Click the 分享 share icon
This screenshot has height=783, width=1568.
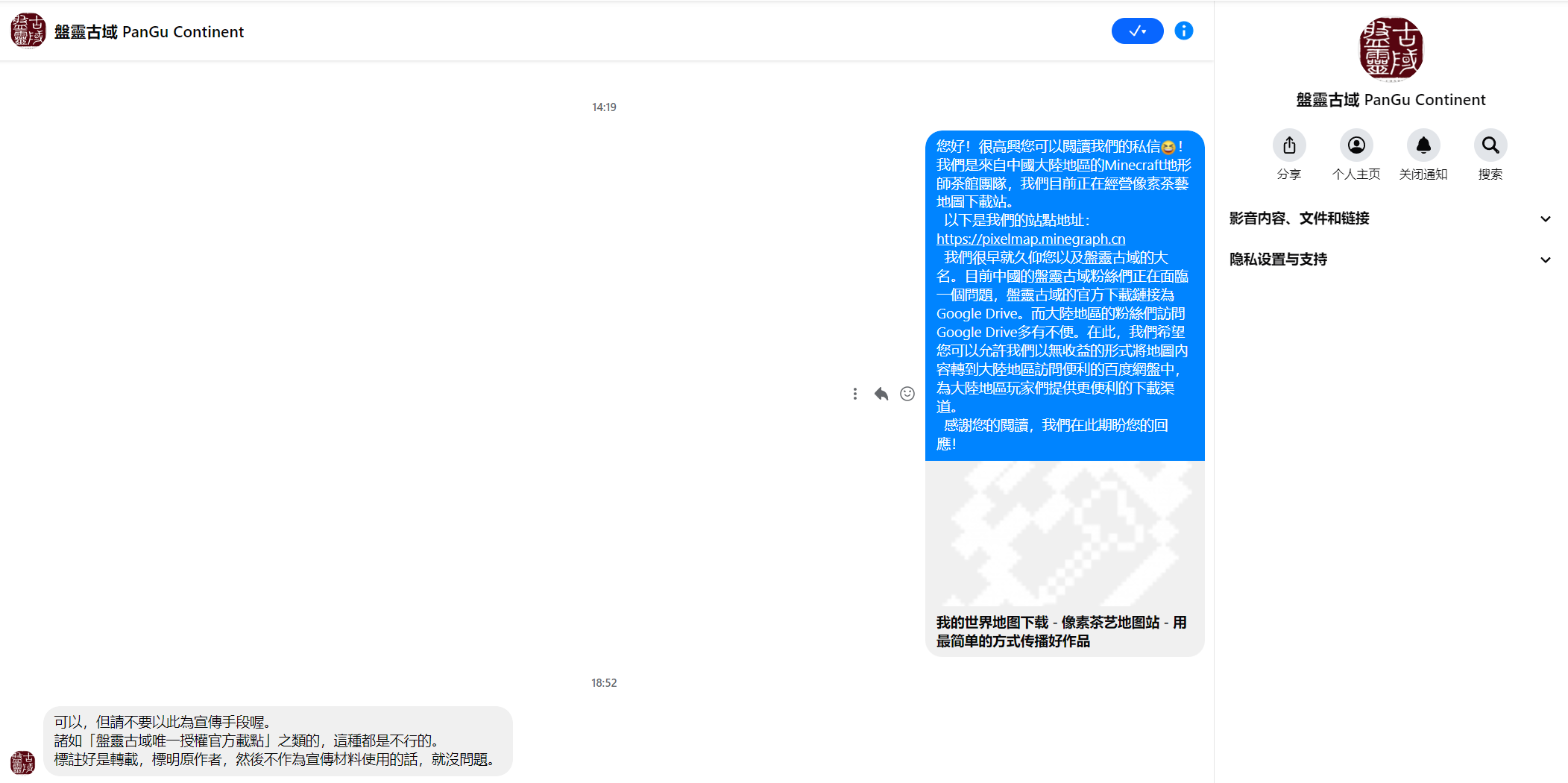point(1289,145)
